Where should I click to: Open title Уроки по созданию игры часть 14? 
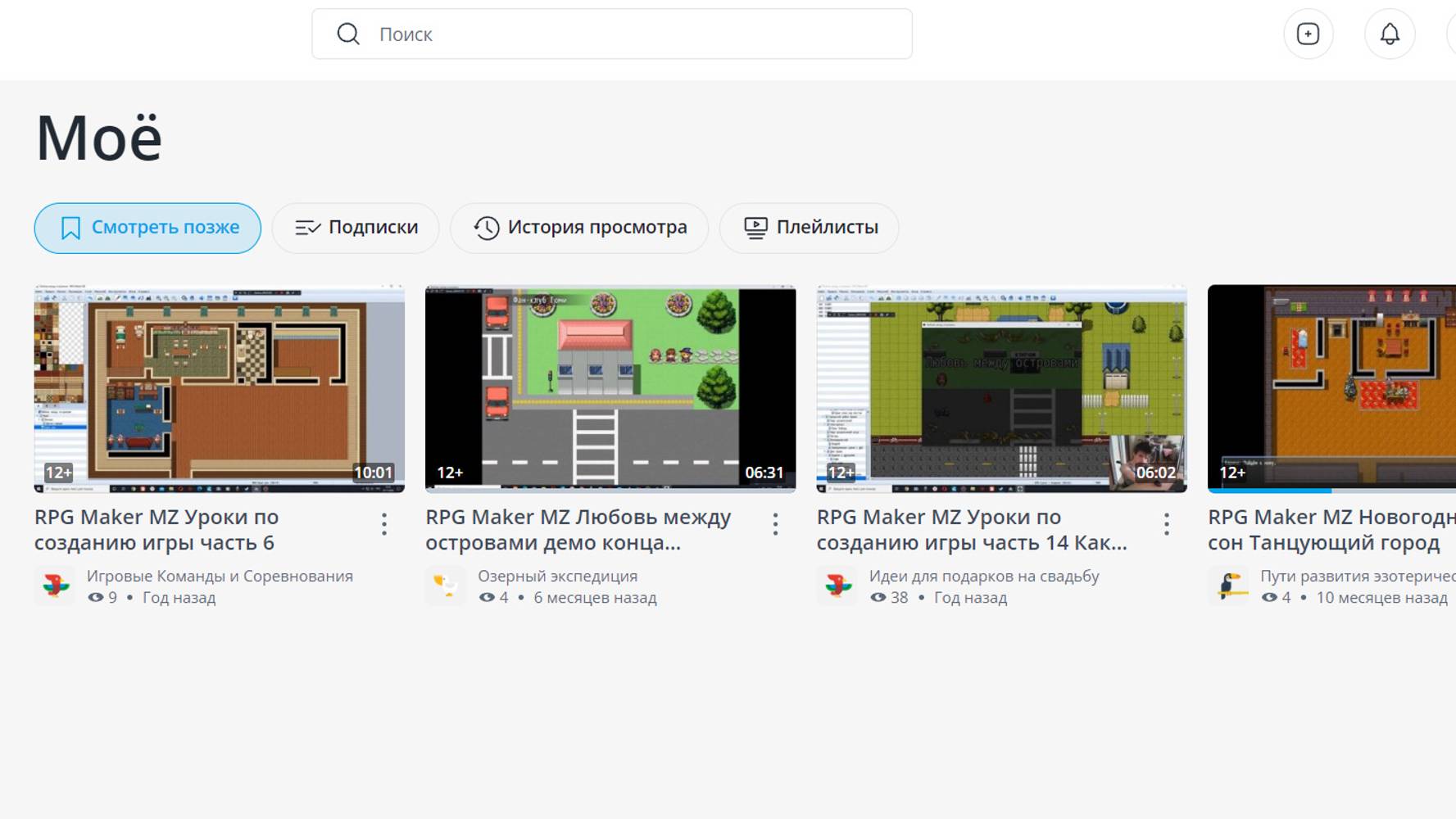click(972, 530)
